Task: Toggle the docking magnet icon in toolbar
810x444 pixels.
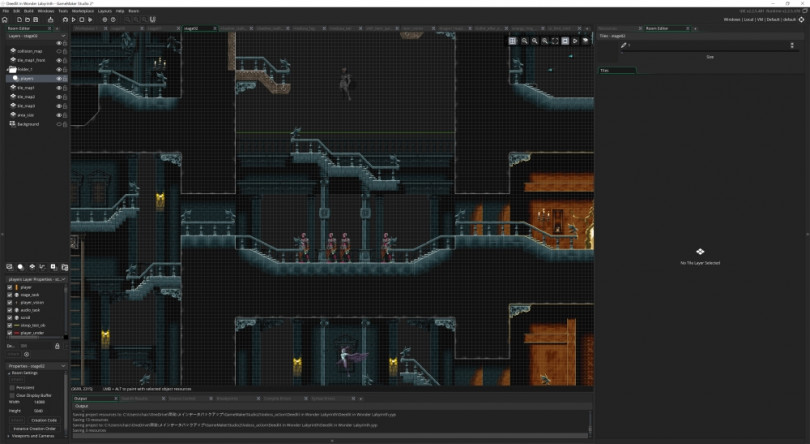Action: tap(153, 20)
